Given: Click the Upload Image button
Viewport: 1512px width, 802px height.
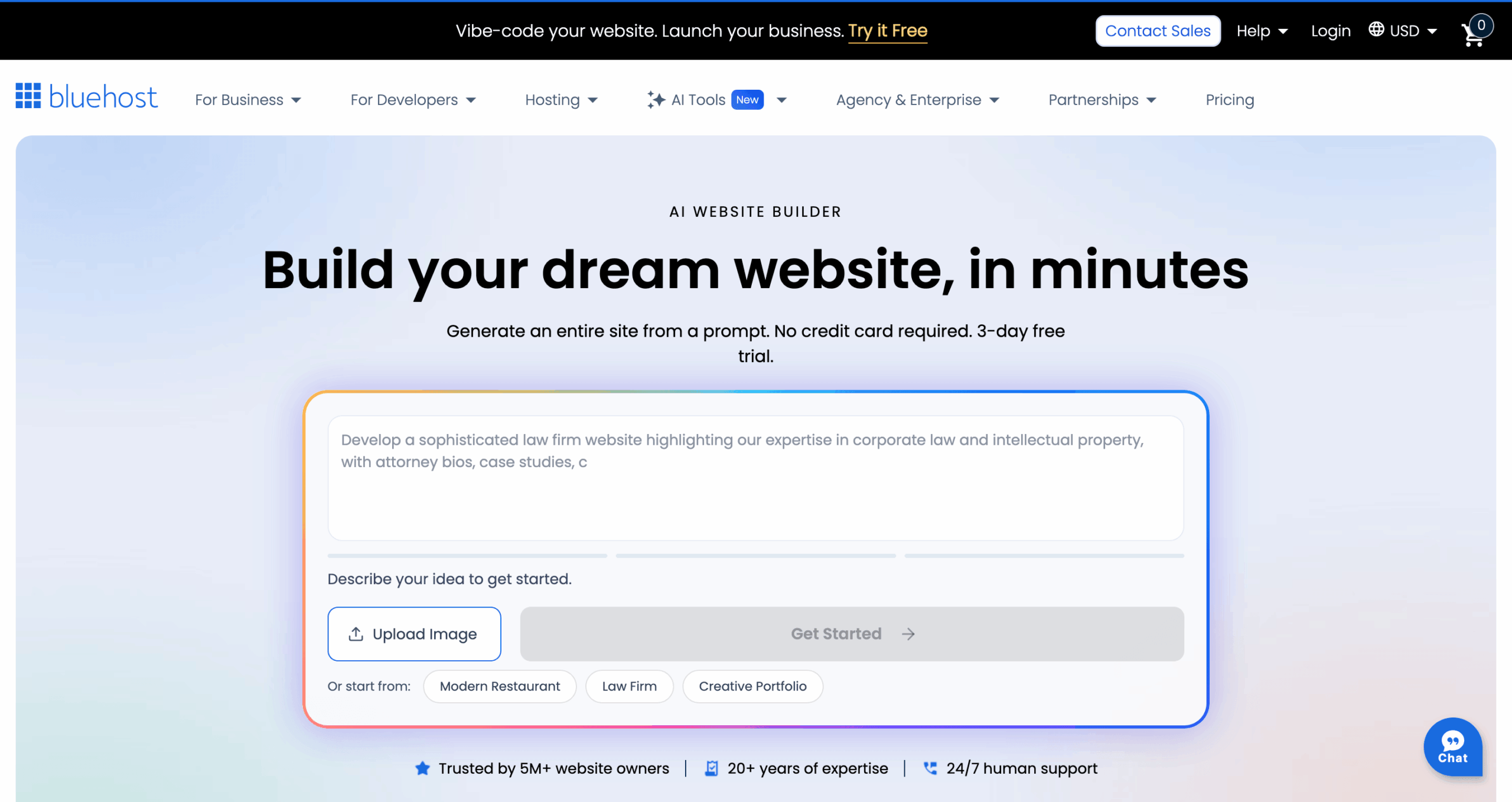Looking at the screenshot, I should click(414, 634).
